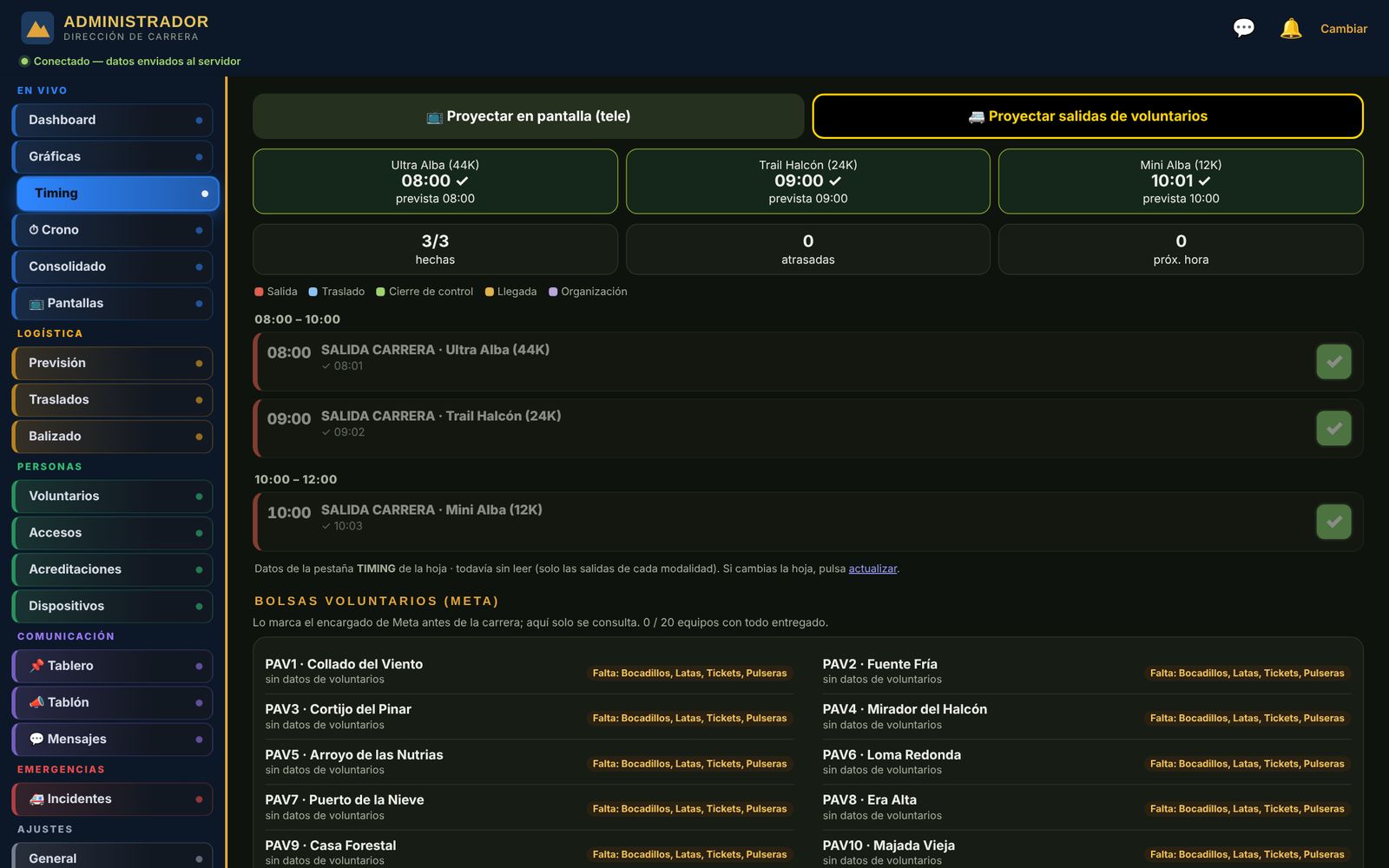Click green Cierre de control legend swatch

click(x=380, y=292)
